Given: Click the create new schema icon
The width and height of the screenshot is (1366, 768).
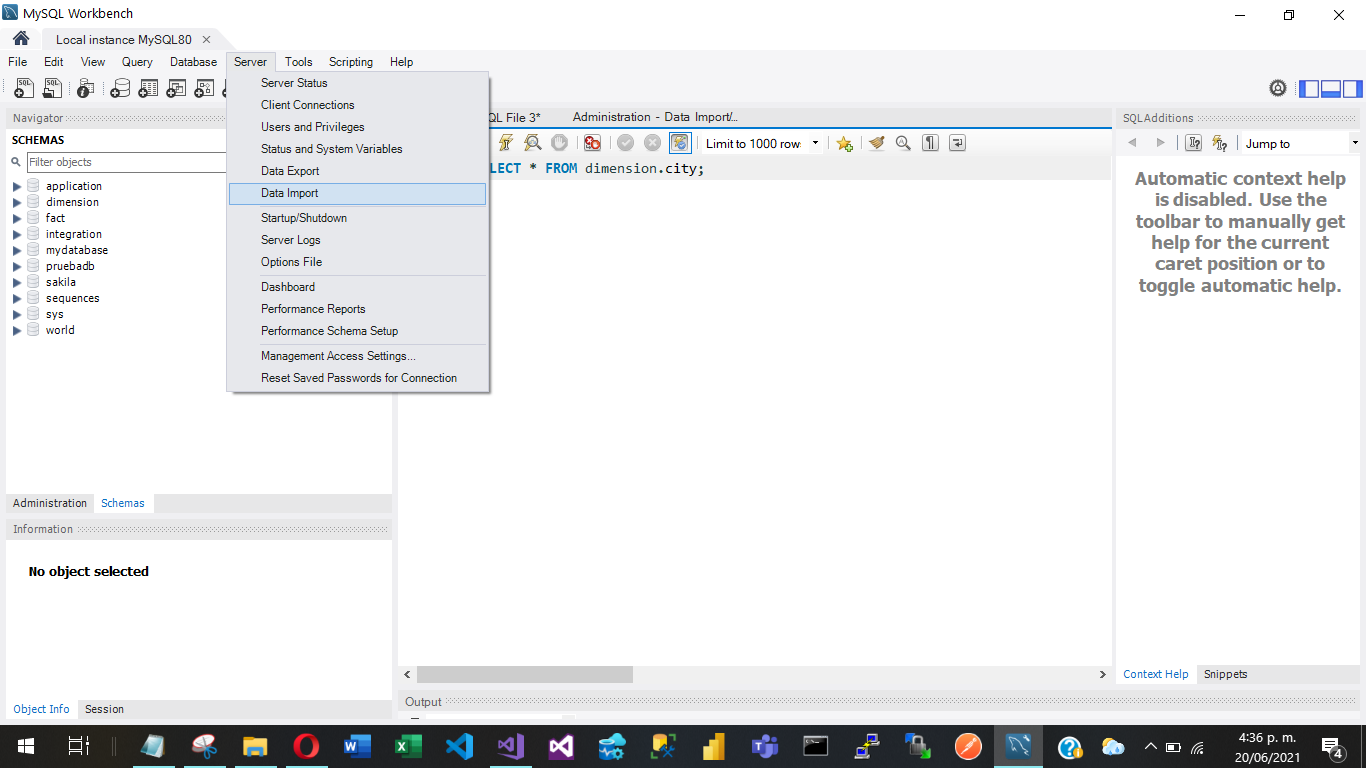Looking at the screenshot, I should pyautogui.click(x=120, y=89).
